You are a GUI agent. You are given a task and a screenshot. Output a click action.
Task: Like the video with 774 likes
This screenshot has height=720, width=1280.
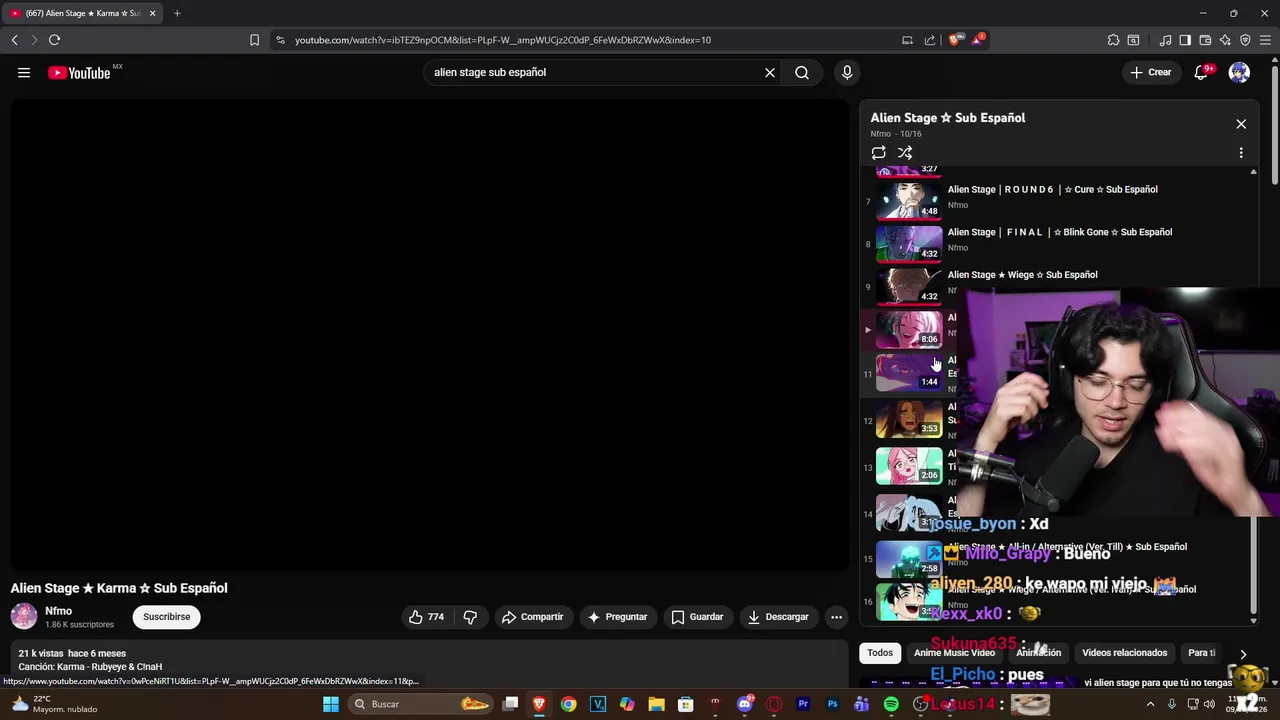[426, 617]
